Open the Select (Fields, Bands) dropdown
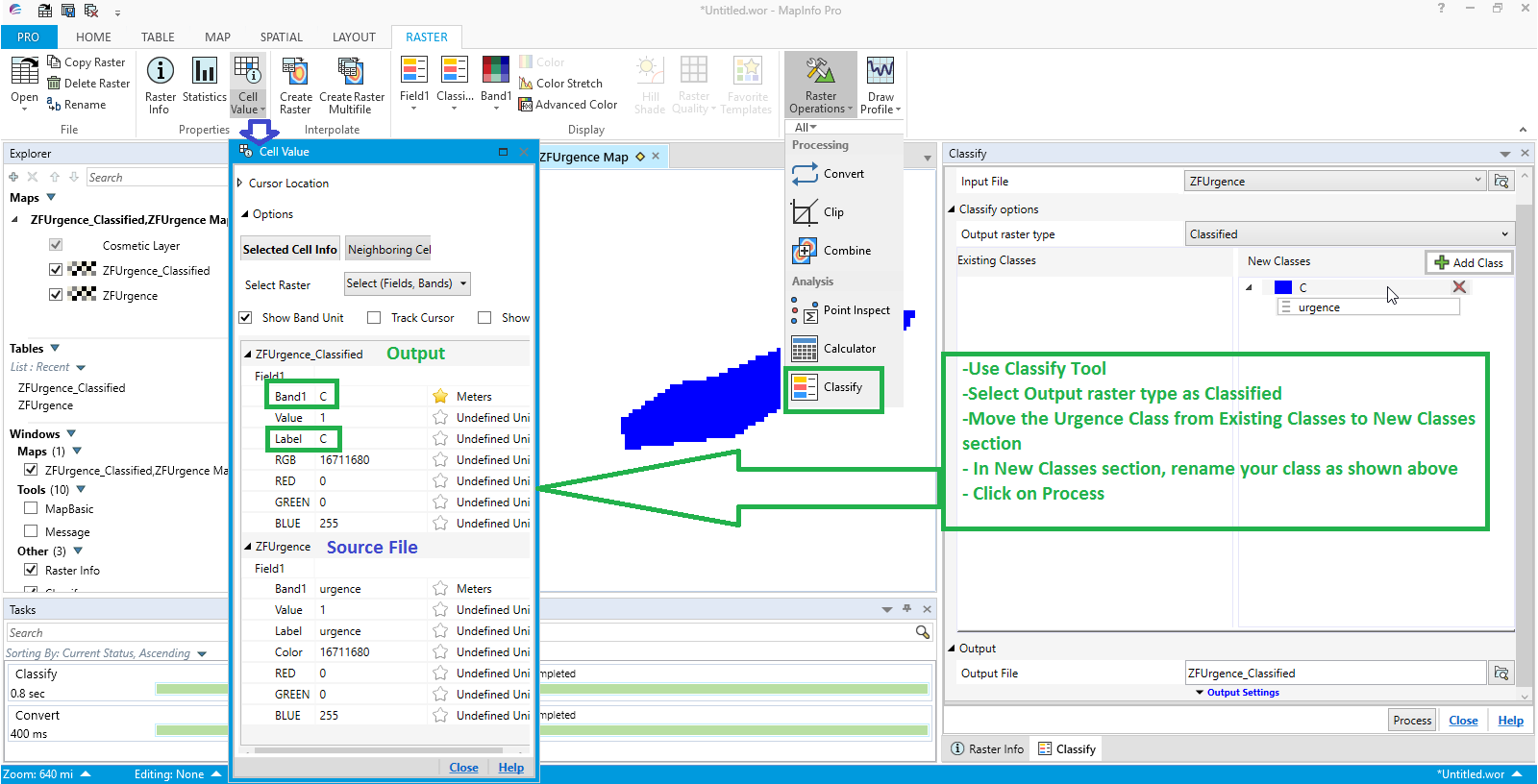1538x784 pixels. pos(407,283)
